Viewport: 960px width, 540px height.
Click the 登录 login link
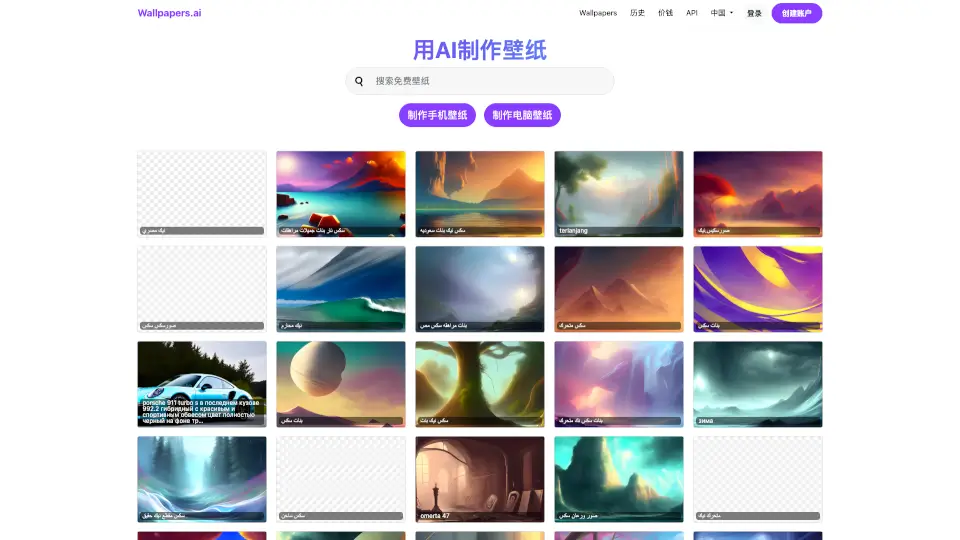click(754, 13)
